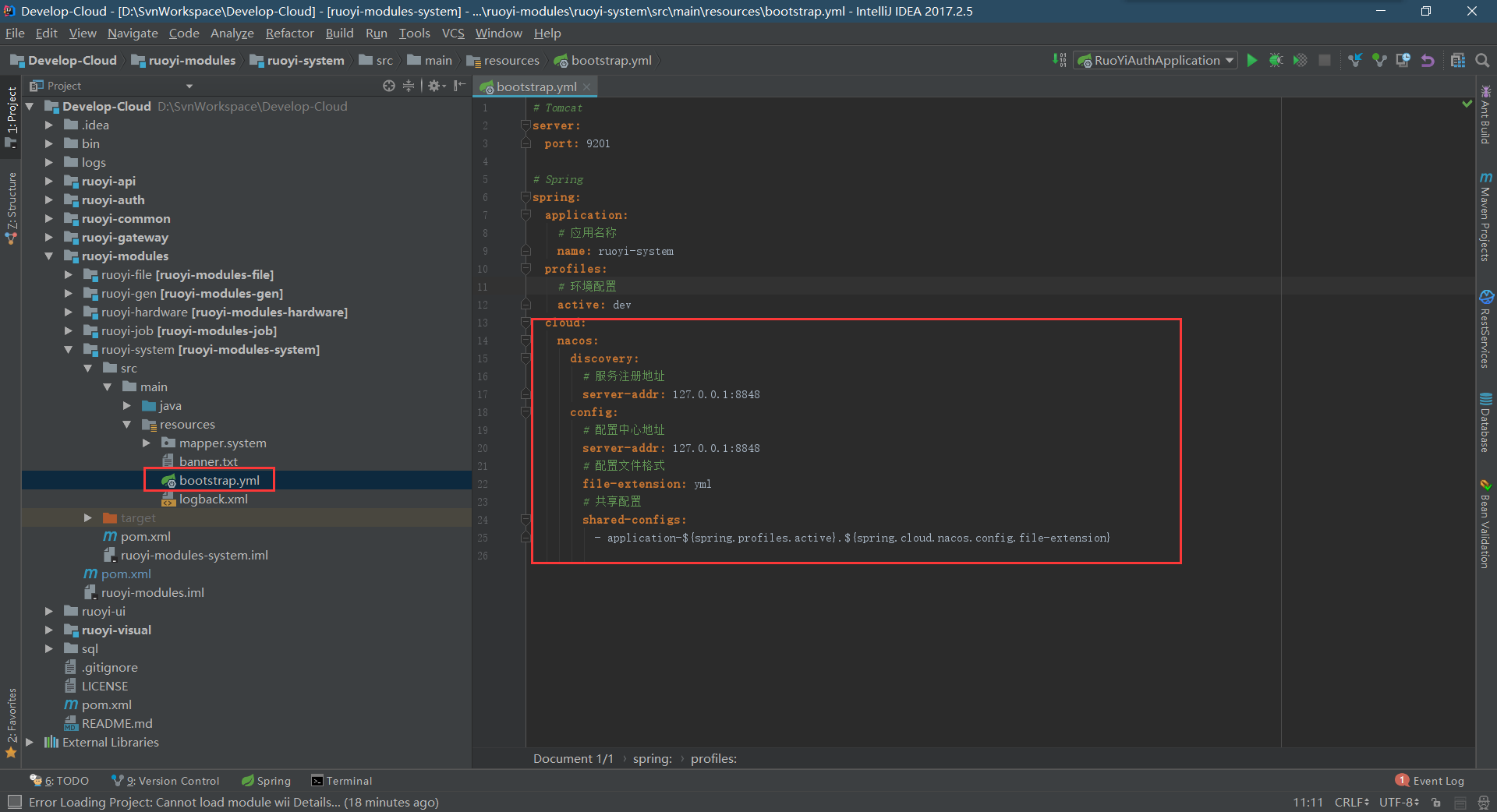1497x812 pixels.
Task: Collapse the spring: block fold marker
Action: coord(526,197)
